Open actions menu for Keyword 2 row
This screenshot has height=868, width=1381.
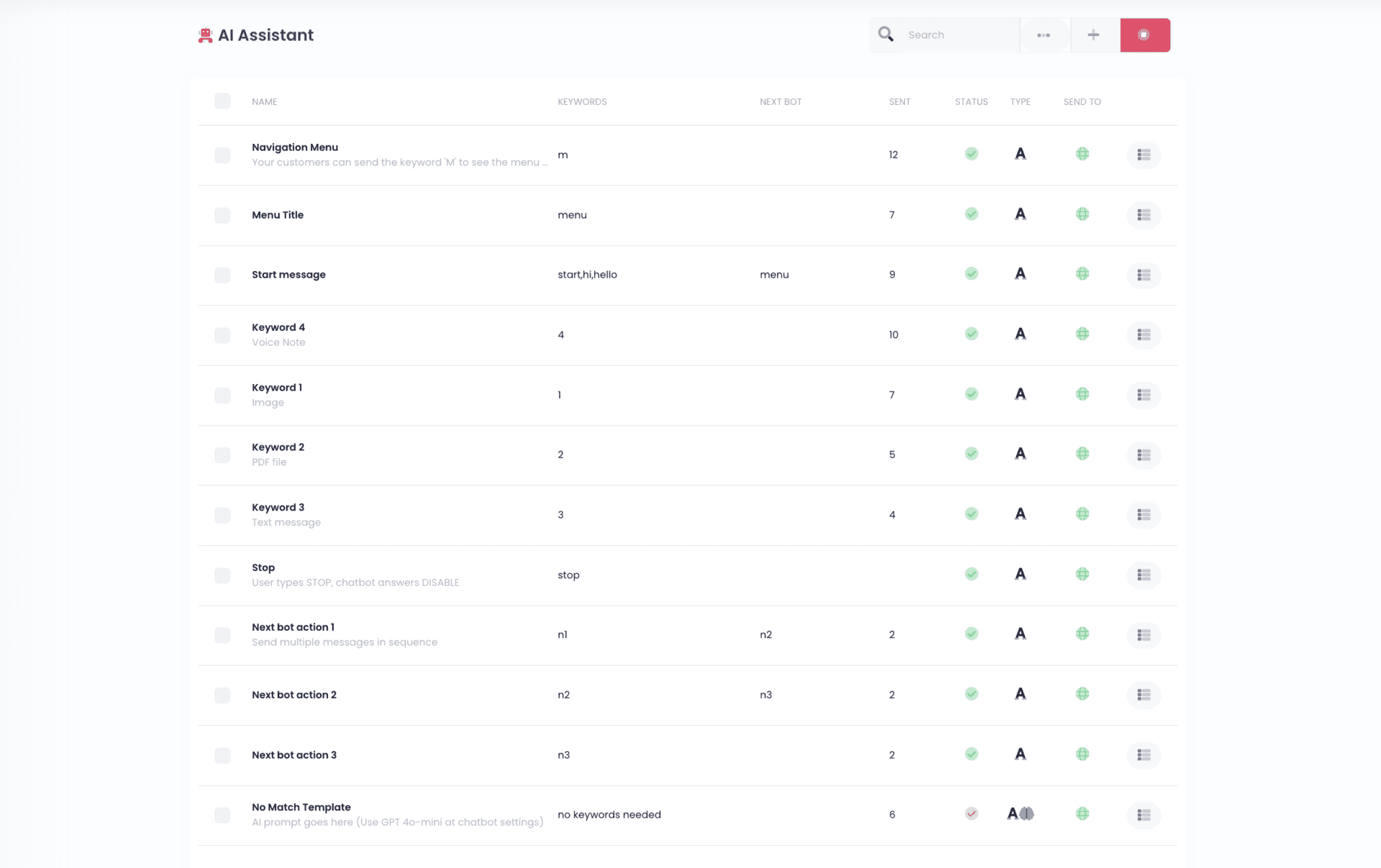[1144, 454]
